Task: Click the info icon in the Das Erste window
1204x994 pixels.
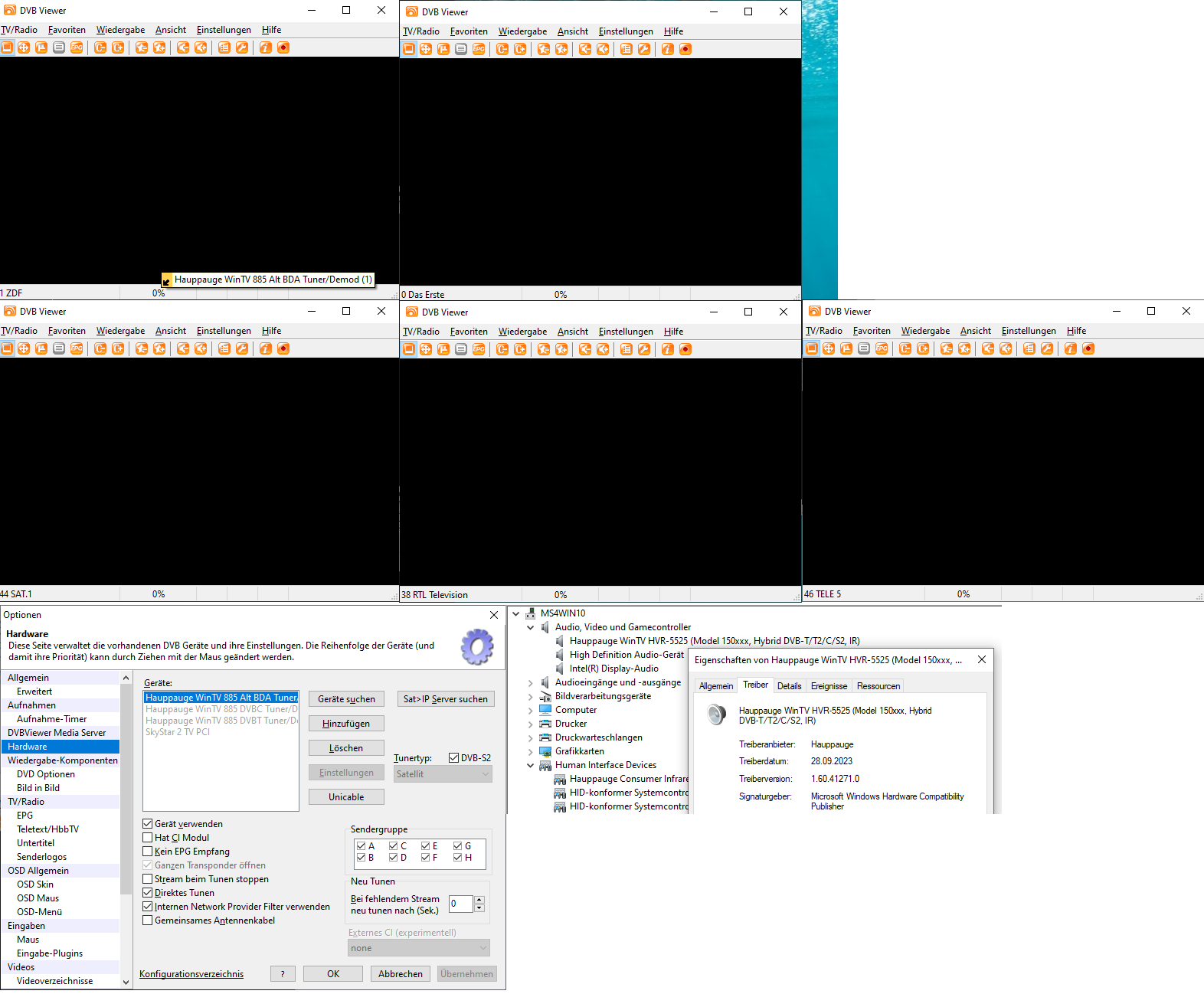Action: [x=668, y=49]
